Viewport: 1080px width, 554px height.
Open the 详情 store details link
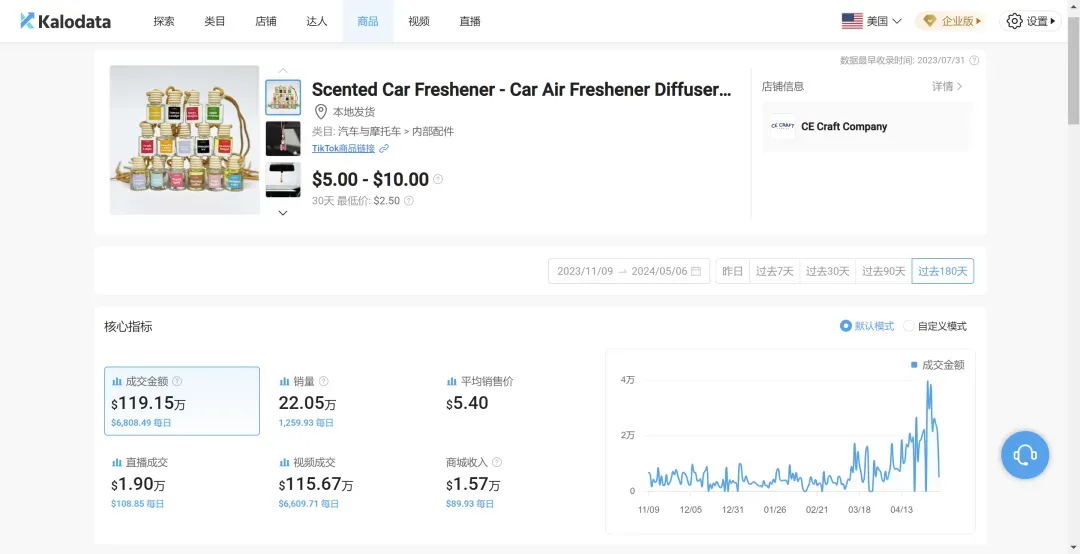coord(947,87)
